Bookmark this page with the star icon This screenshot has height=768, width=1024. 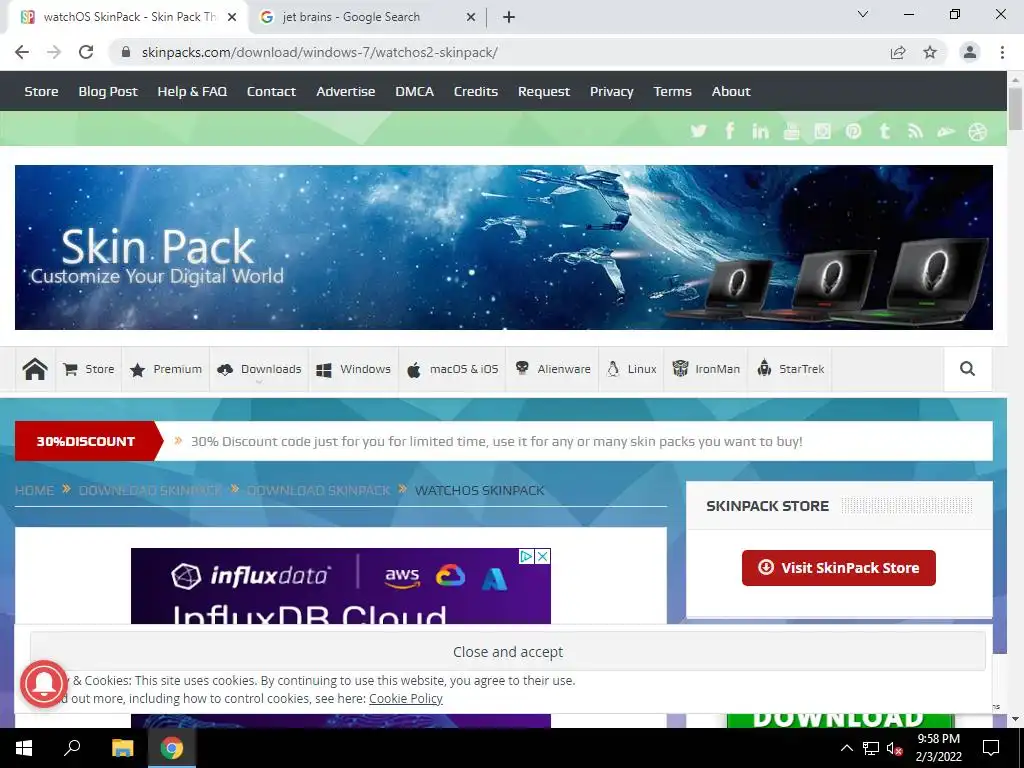(x=930, y=52)
